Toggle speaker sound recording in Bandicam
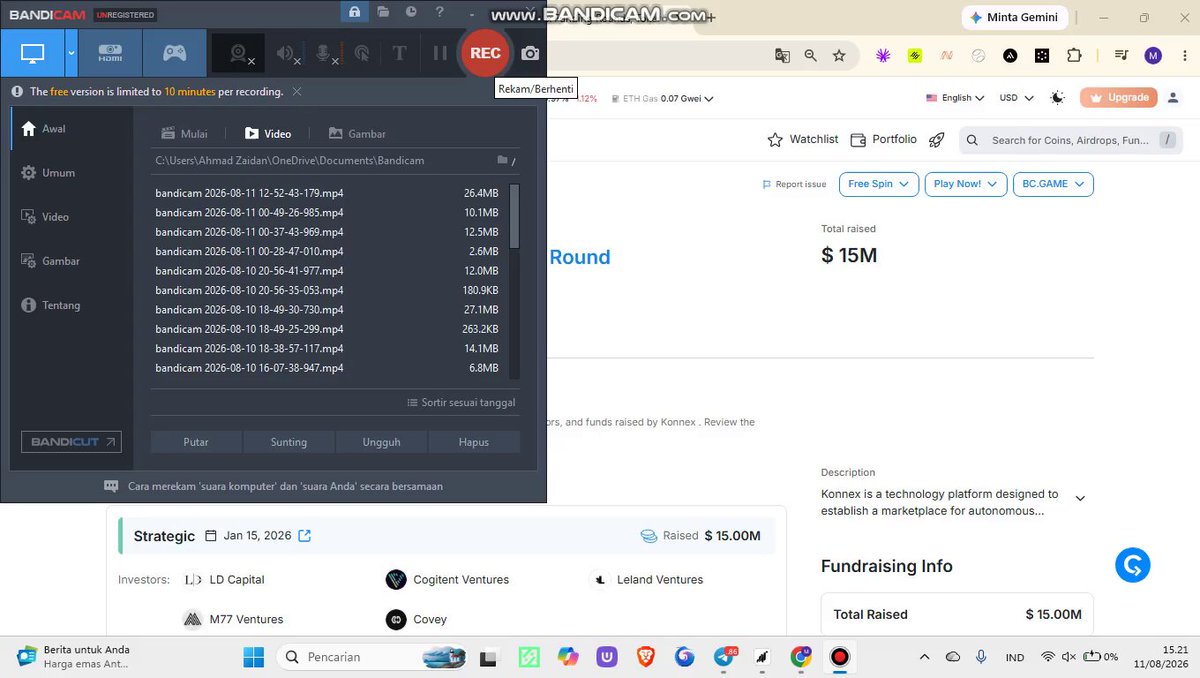The width and height of the screenshot is (1200, 678). [x=287, y=54]
